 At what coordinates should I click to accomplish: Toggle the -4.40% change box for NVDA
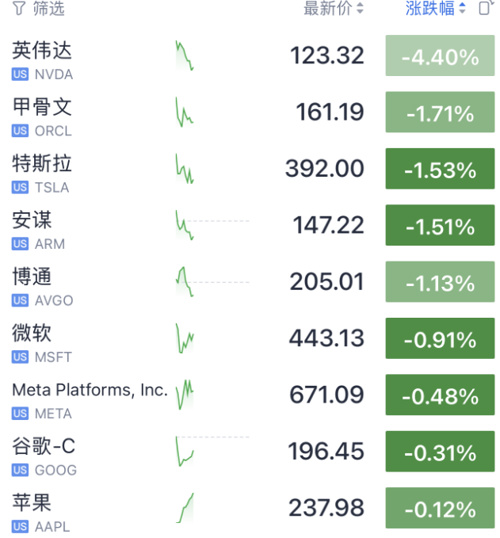440,56
